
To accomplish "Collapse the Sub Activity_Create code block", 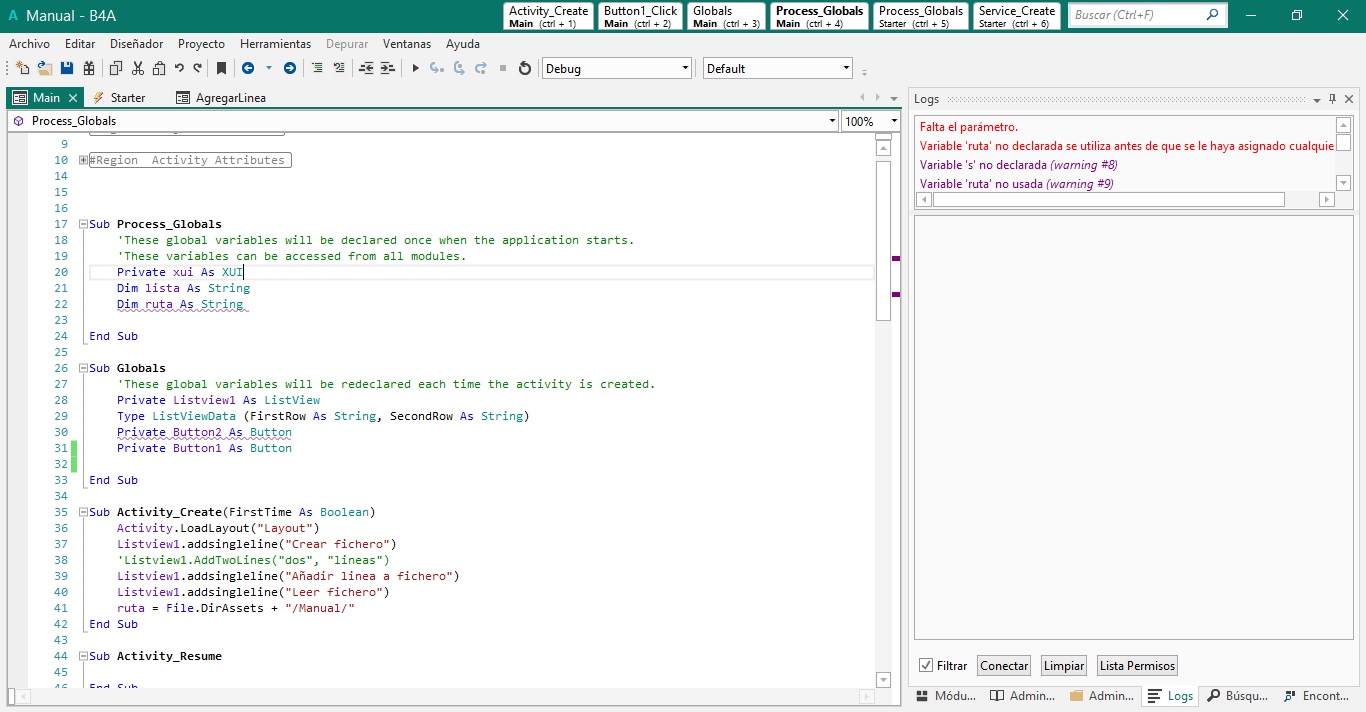I will click(x=83, y=513).
